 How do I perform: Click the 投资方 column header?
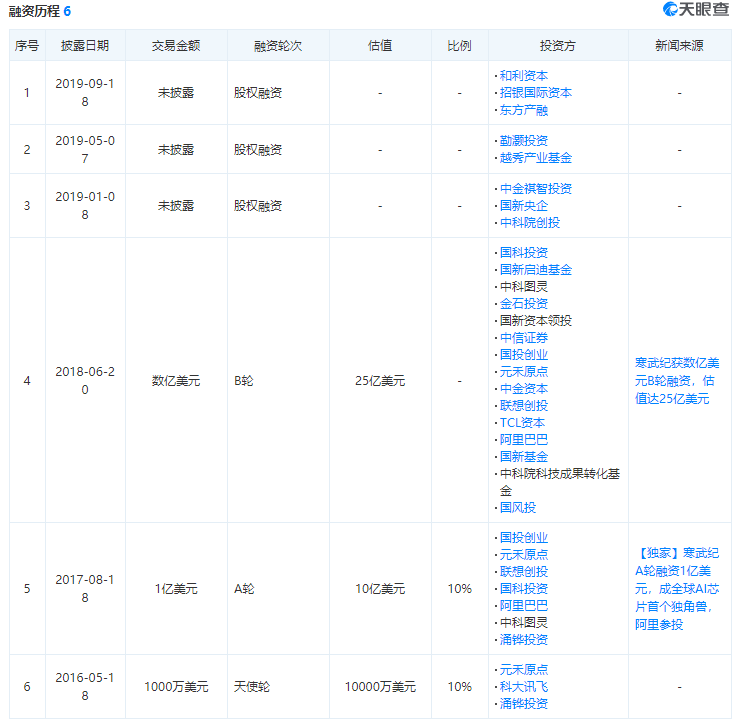tap(558, 45)
